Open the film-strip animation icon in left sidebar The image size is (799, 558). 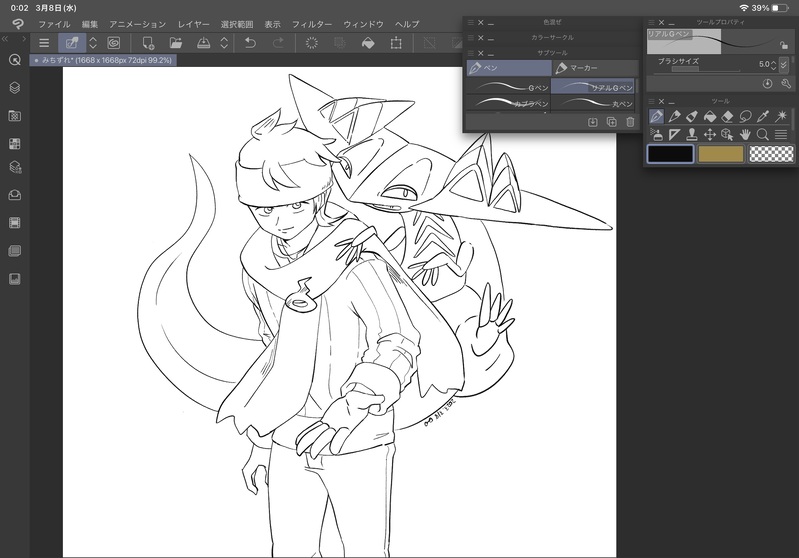tap(15, 223)
